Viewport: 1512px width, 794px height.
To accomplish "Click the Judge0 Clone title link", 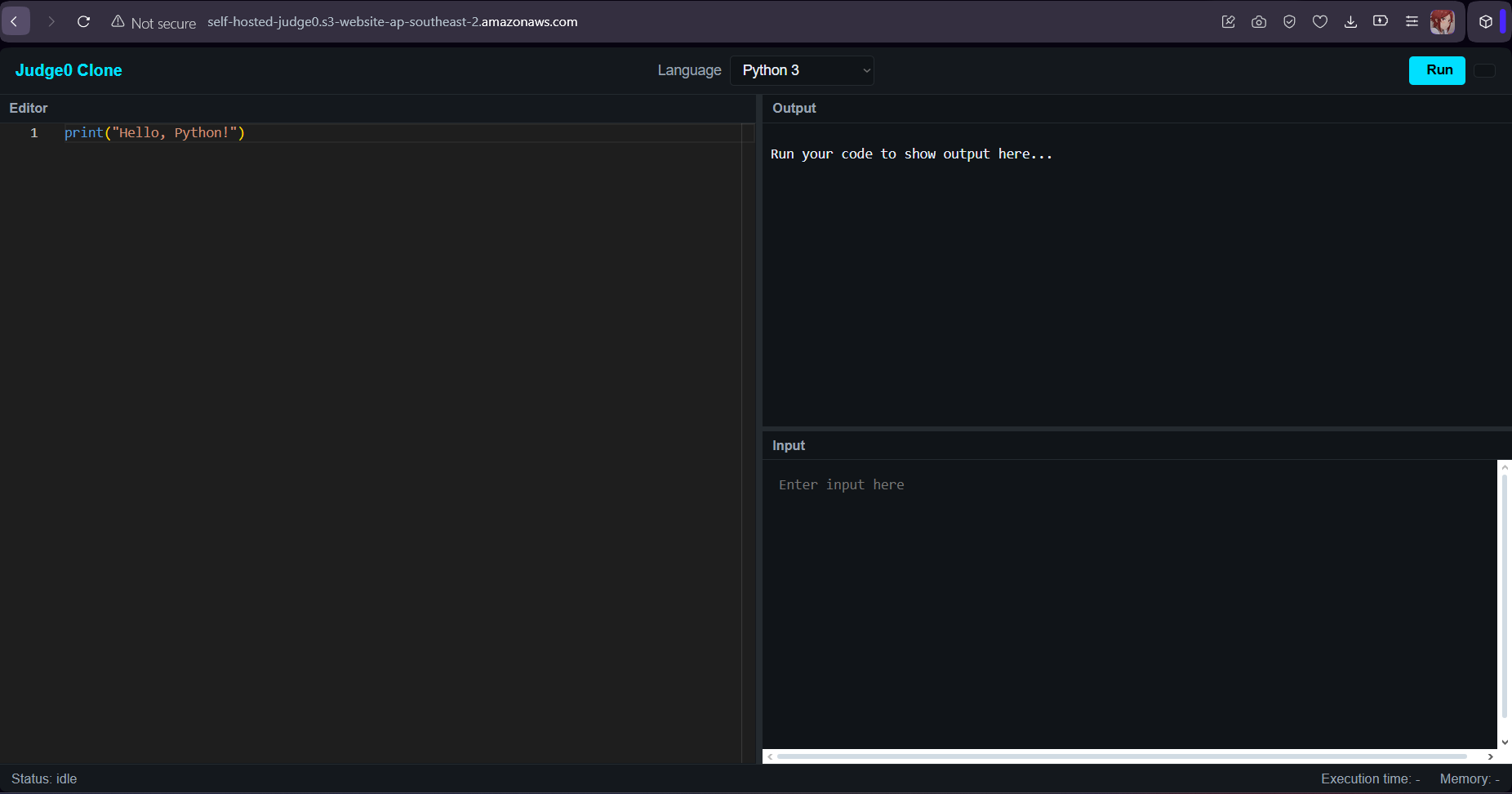I will (69, 70).
